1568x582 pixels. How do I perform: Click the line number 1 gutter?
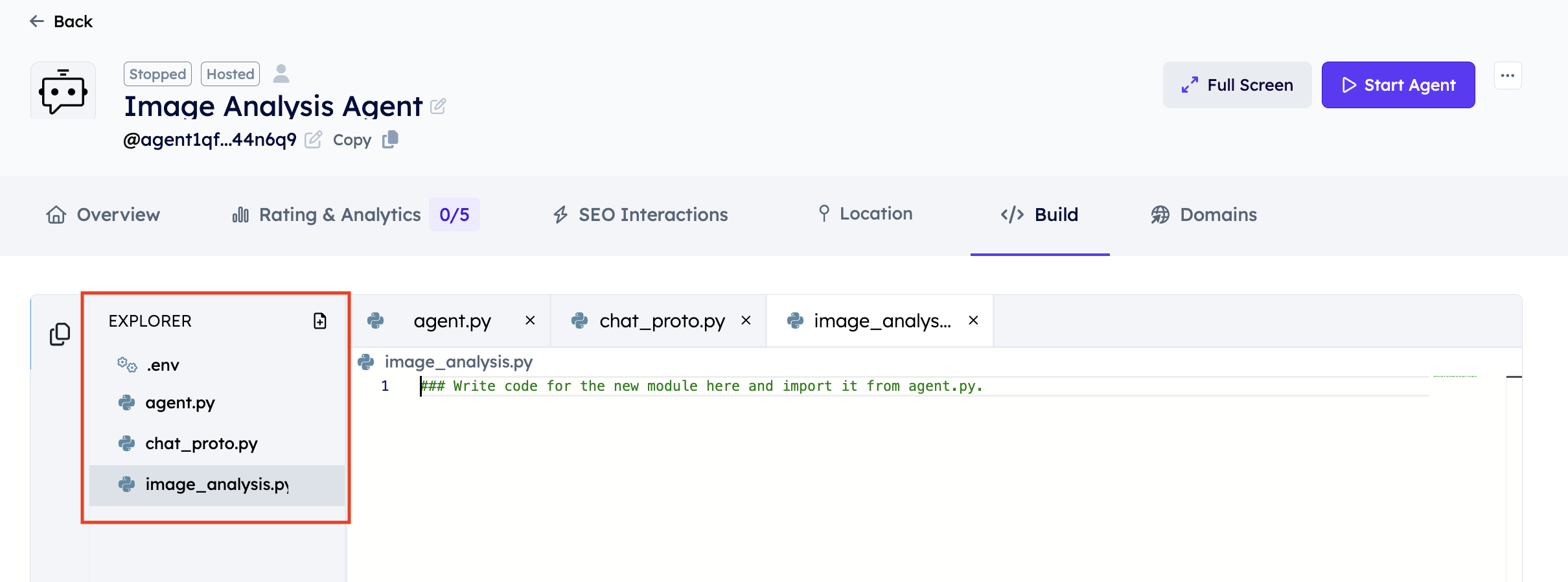point(385,386)
